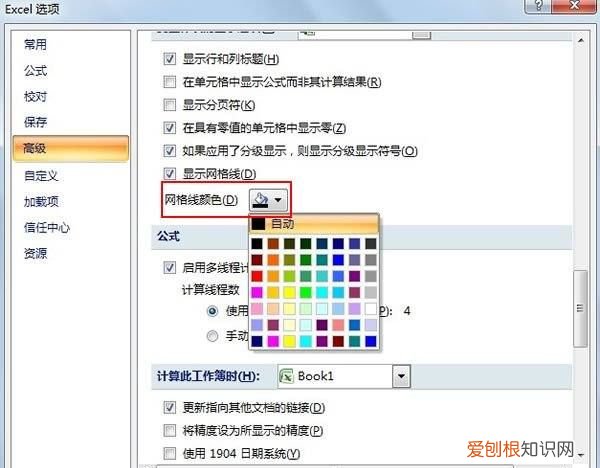Enable 显示分页符(K) checkbox

coord(170,105)
